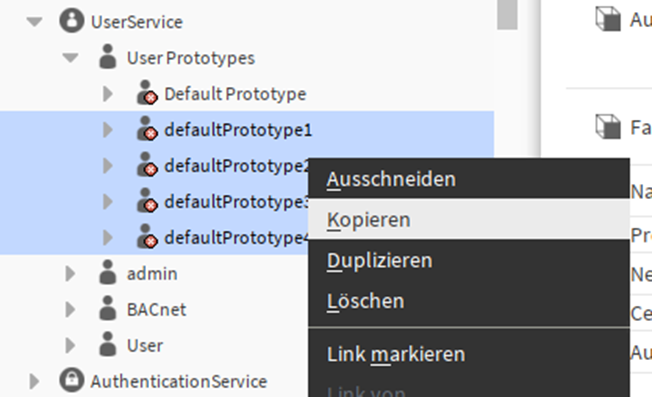
Task: Click the UserService lock-person icon
Action: (x=72, y=20)
